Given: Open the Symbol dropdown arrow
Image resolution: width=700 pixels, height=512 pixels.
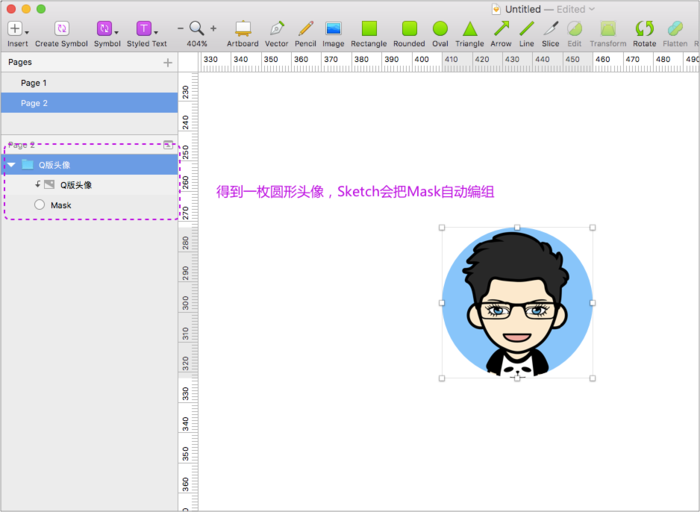Looking at the screenshot, I should pyautogui.click(x=117, y=33).
